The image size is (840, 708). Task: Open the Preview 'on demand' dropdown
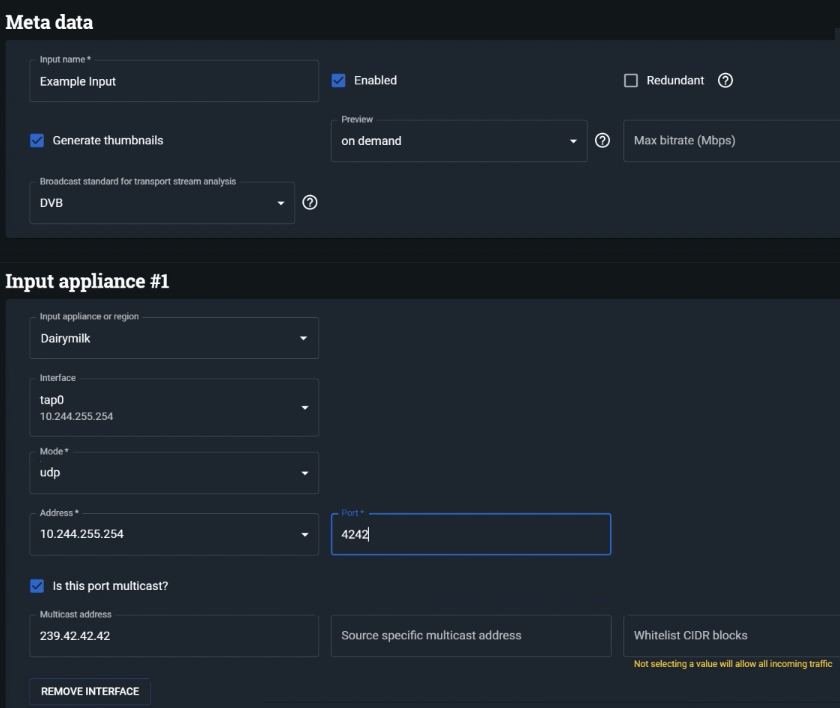click(x=459, y=141)
